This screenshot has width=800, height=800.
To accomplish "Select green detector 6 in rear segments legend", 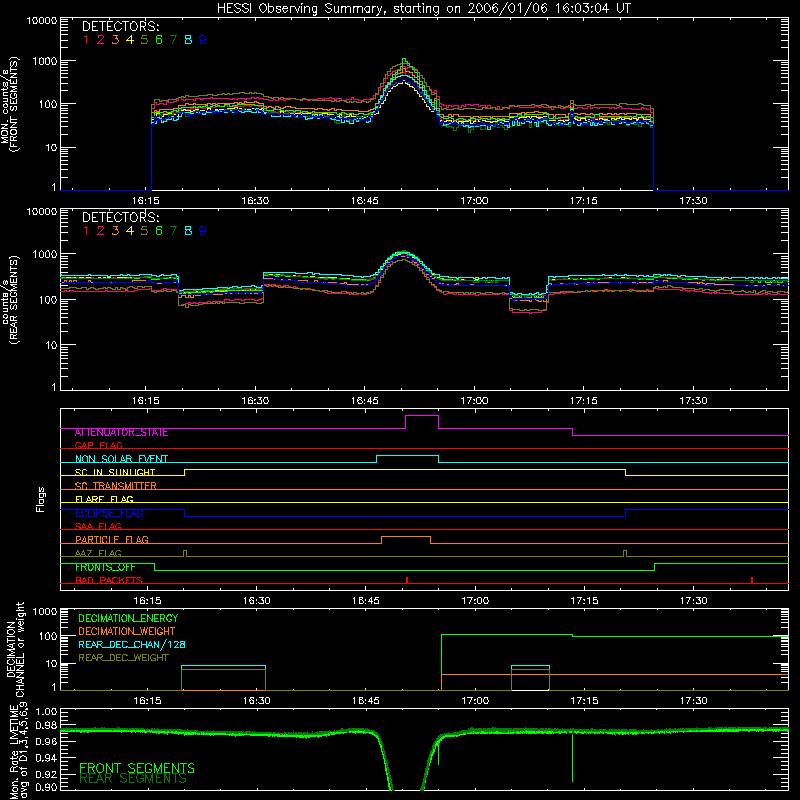I will (x=159, y=231).
